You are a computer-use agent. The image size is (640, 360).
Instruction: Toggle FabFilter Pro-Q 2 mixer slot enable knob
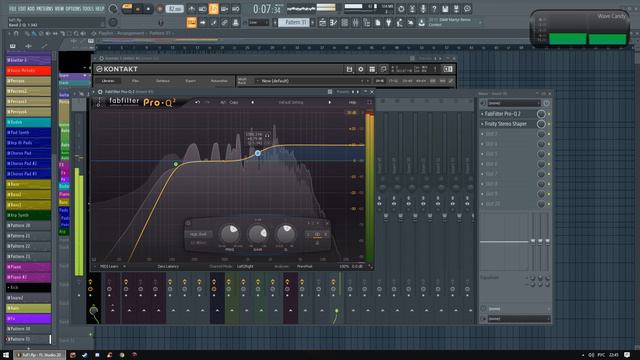(x=541, y=114)
